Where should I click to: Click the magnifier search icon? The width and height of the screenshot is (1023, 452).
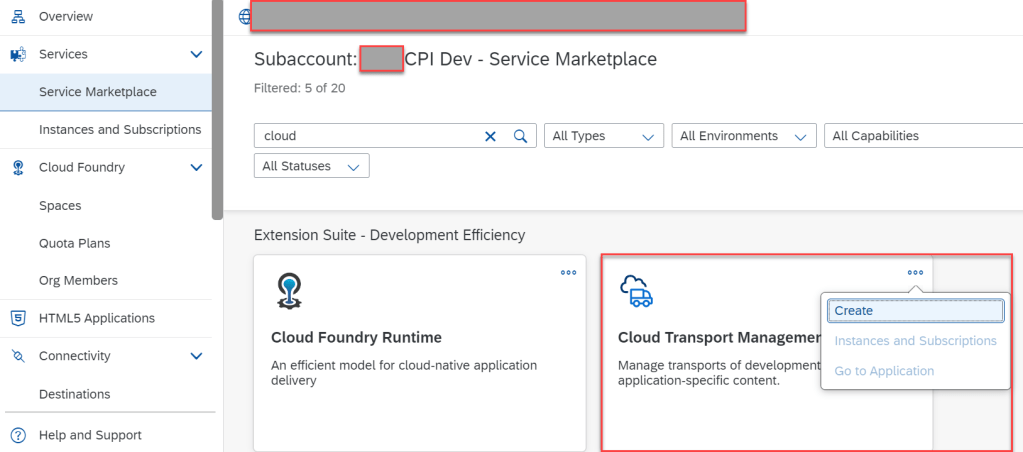coord(520,136)
